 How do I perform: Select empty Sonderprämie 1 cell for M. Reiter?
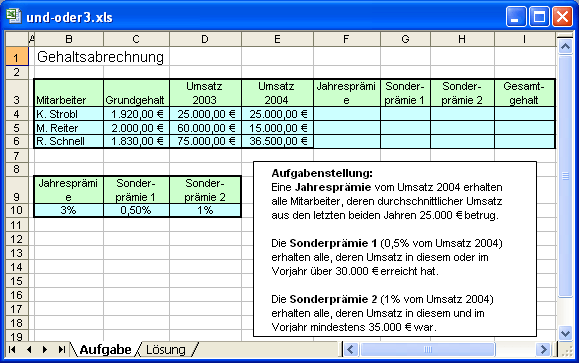click(x=405, y=128)
